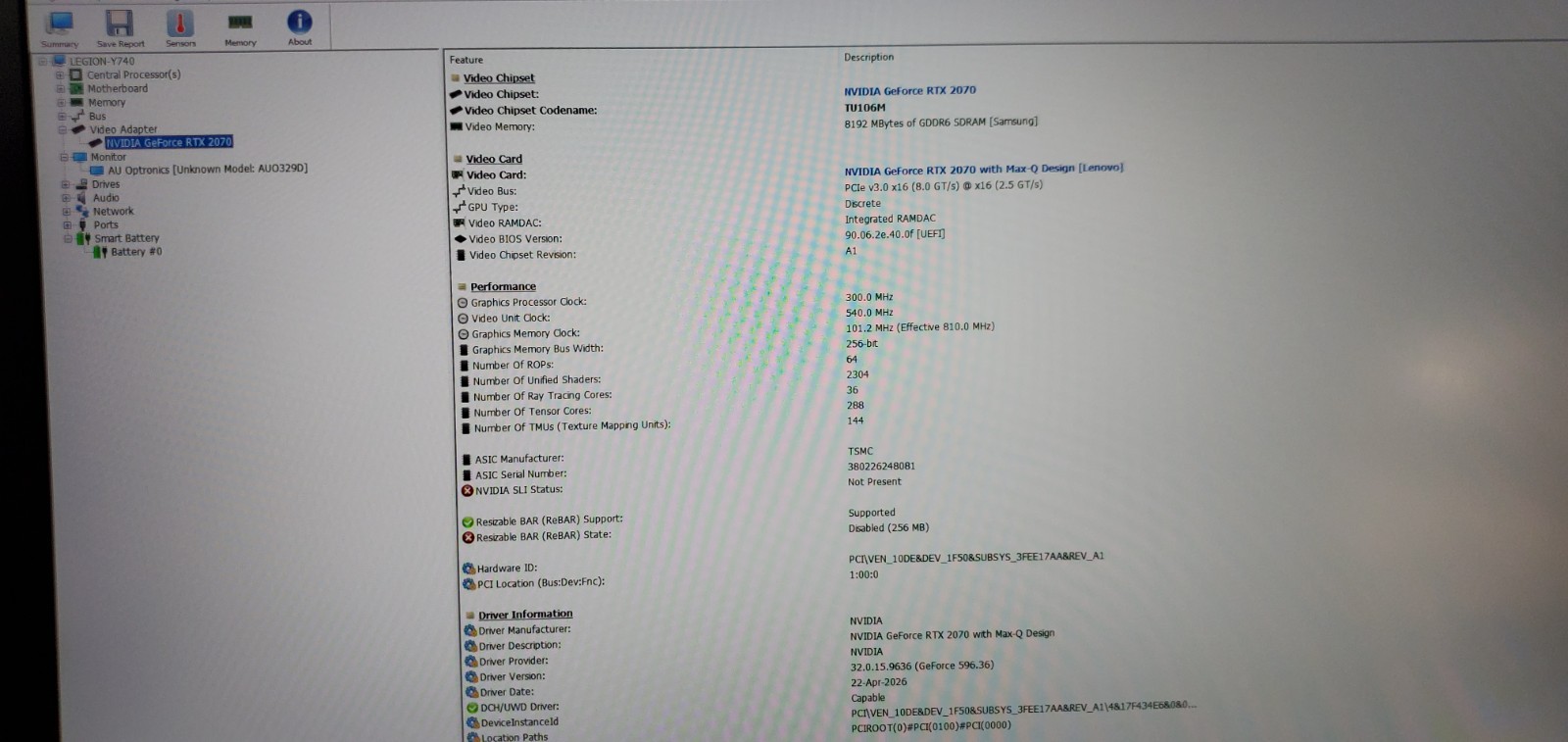The width and height of the screenshot is (1568, 742).
Task: Expand the Audio node
Action: 66,198
